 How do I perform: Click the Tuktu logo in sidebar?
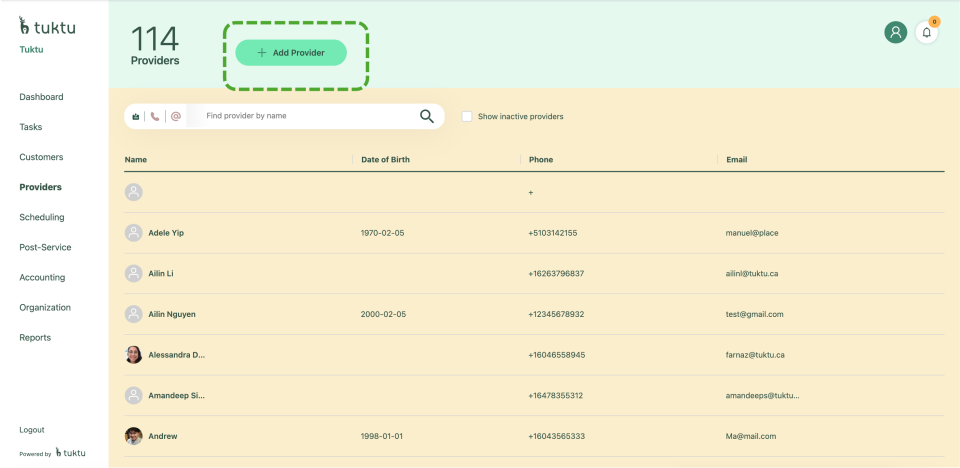[47, 27]
